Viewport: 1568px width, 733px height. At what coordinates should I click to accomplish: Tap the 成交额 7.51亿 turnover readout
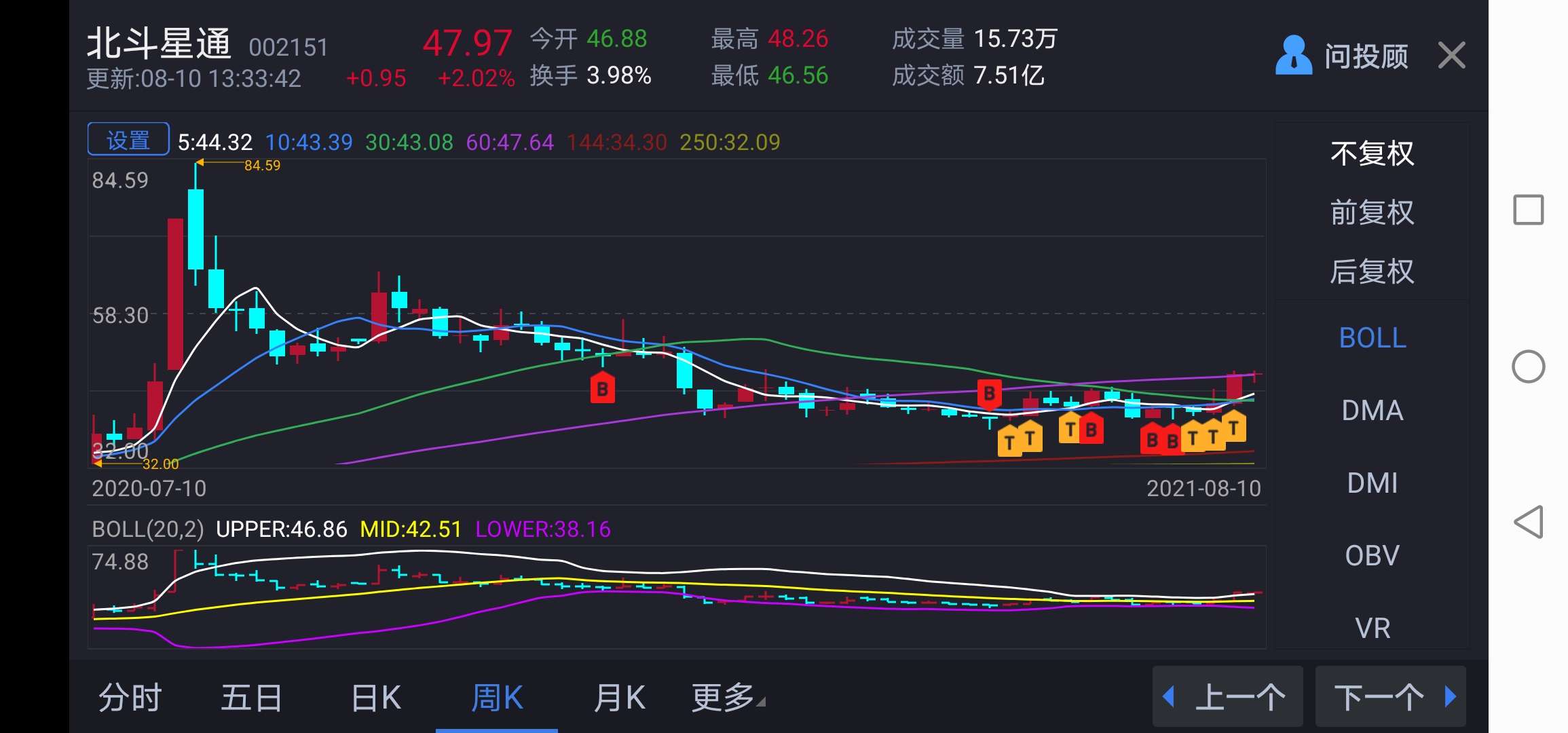968,75
